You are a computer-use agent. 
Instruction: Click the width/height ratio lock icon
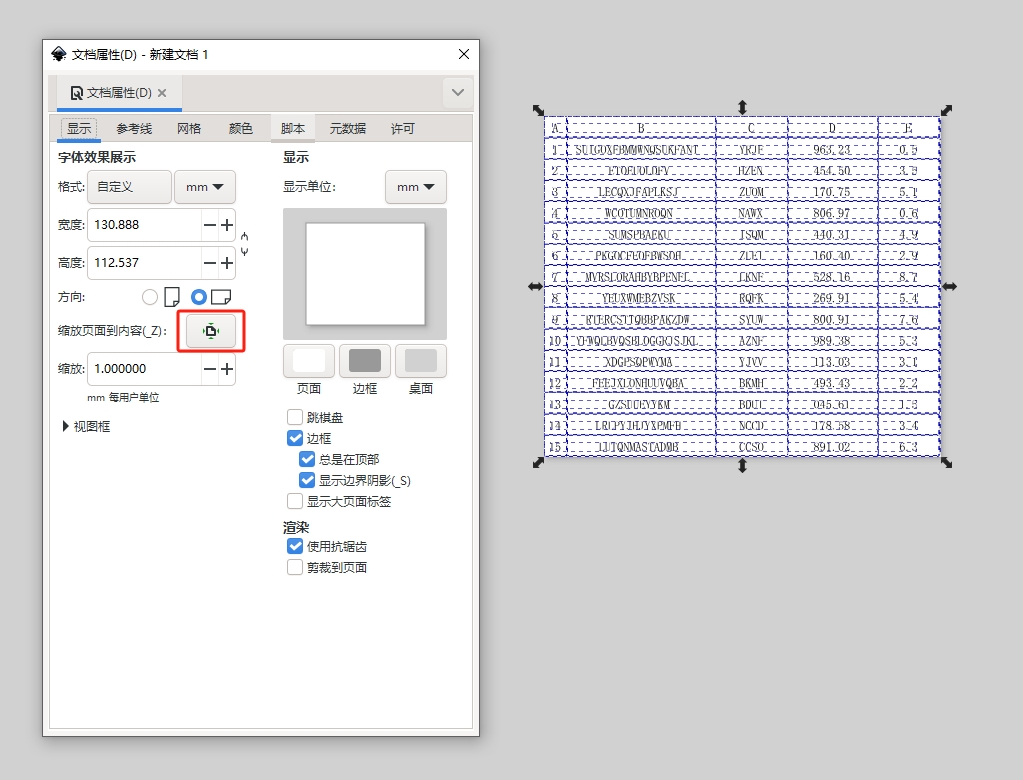pos(244,244)
